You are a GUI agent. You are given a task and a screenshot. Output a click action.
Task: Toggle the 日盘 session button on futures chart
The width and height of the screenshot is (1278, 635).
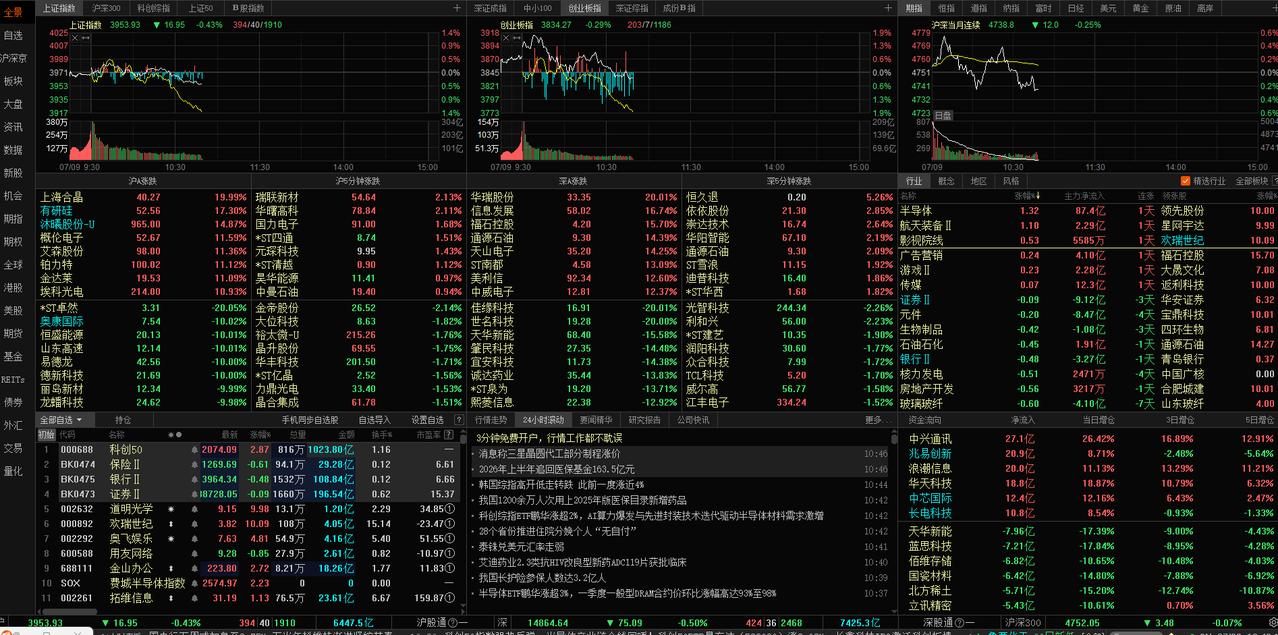pos(943,116)
